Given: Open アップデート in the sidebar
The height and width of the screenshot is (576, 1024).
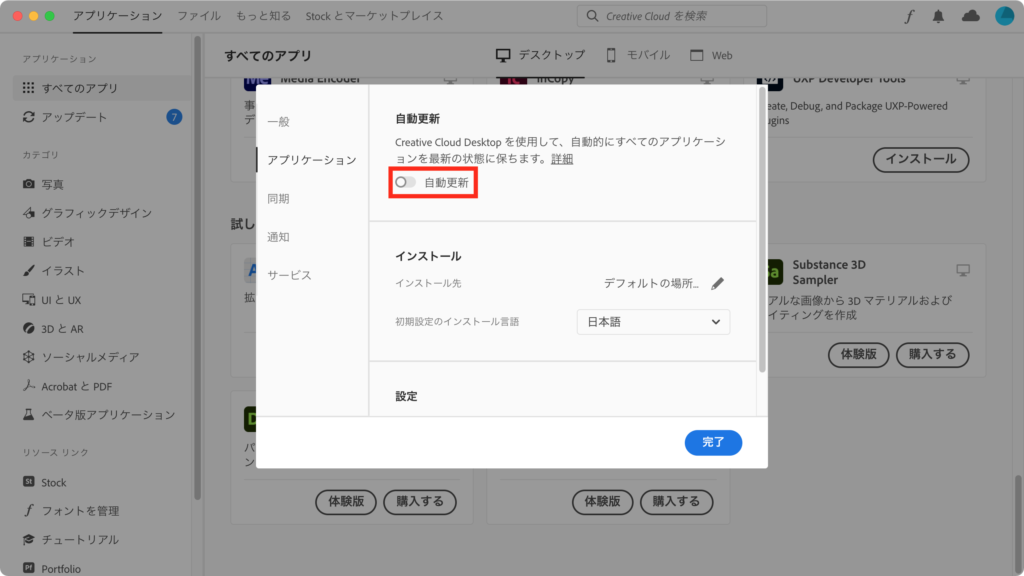Looking at the screenshot, I should [74, 117].
